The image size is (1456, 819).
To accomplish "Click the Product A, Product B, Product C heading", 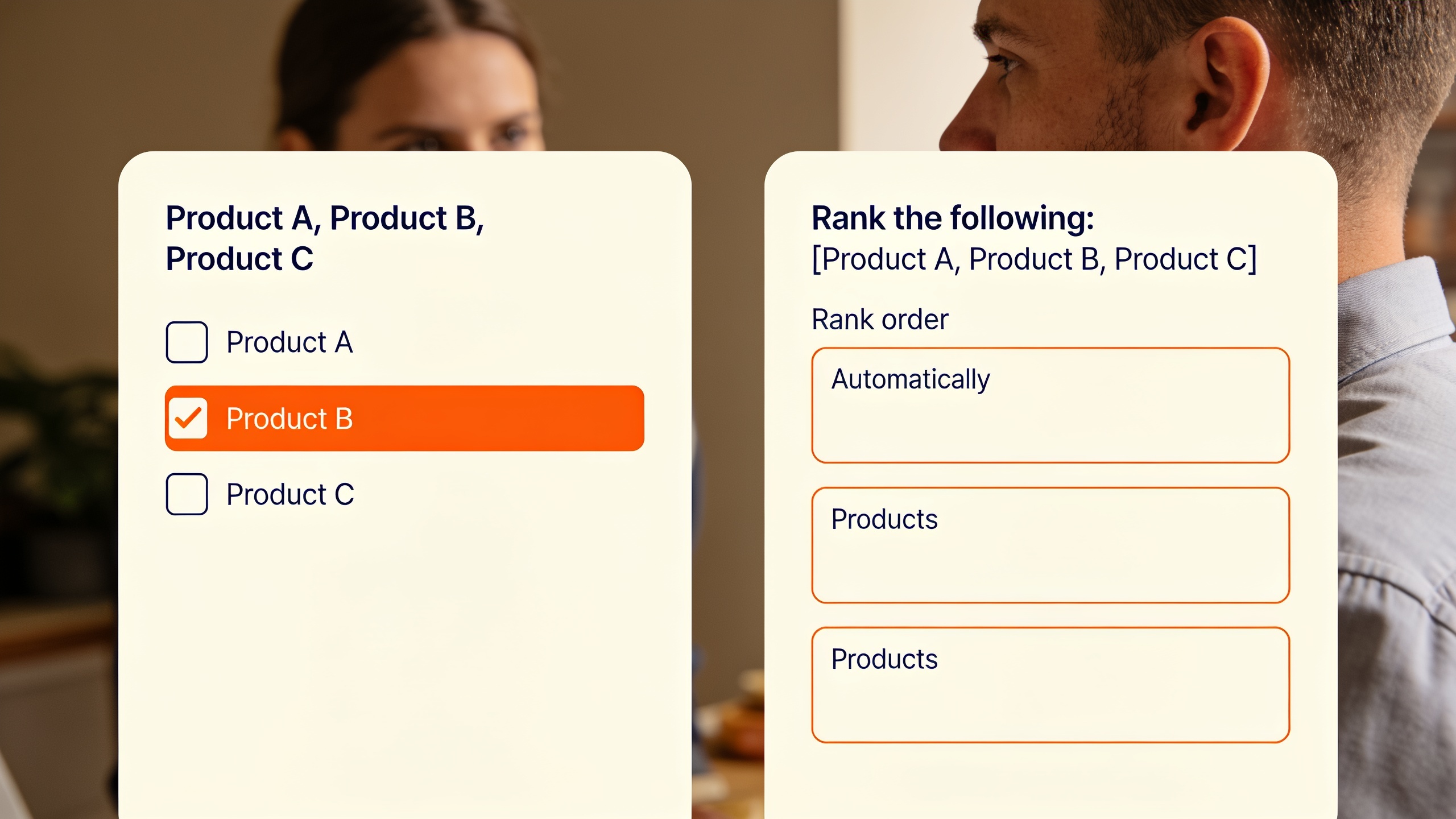I will tap(325, 238).
